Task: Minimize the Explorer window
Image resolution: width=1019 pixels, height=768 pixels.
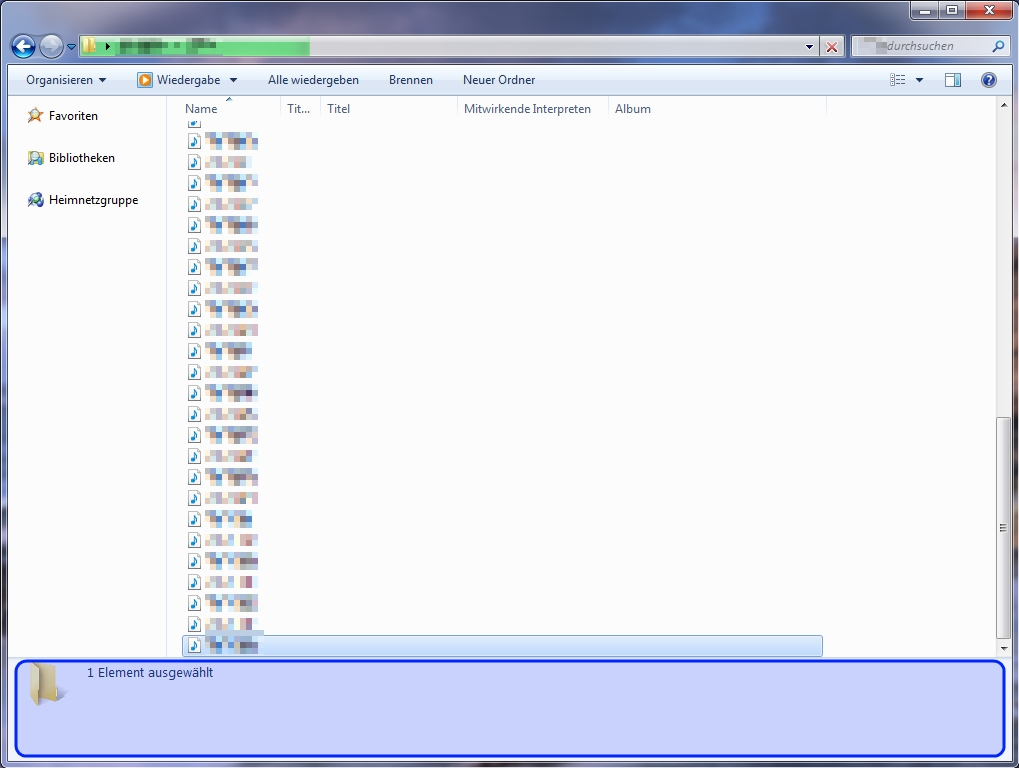Action: coord(924,10)
